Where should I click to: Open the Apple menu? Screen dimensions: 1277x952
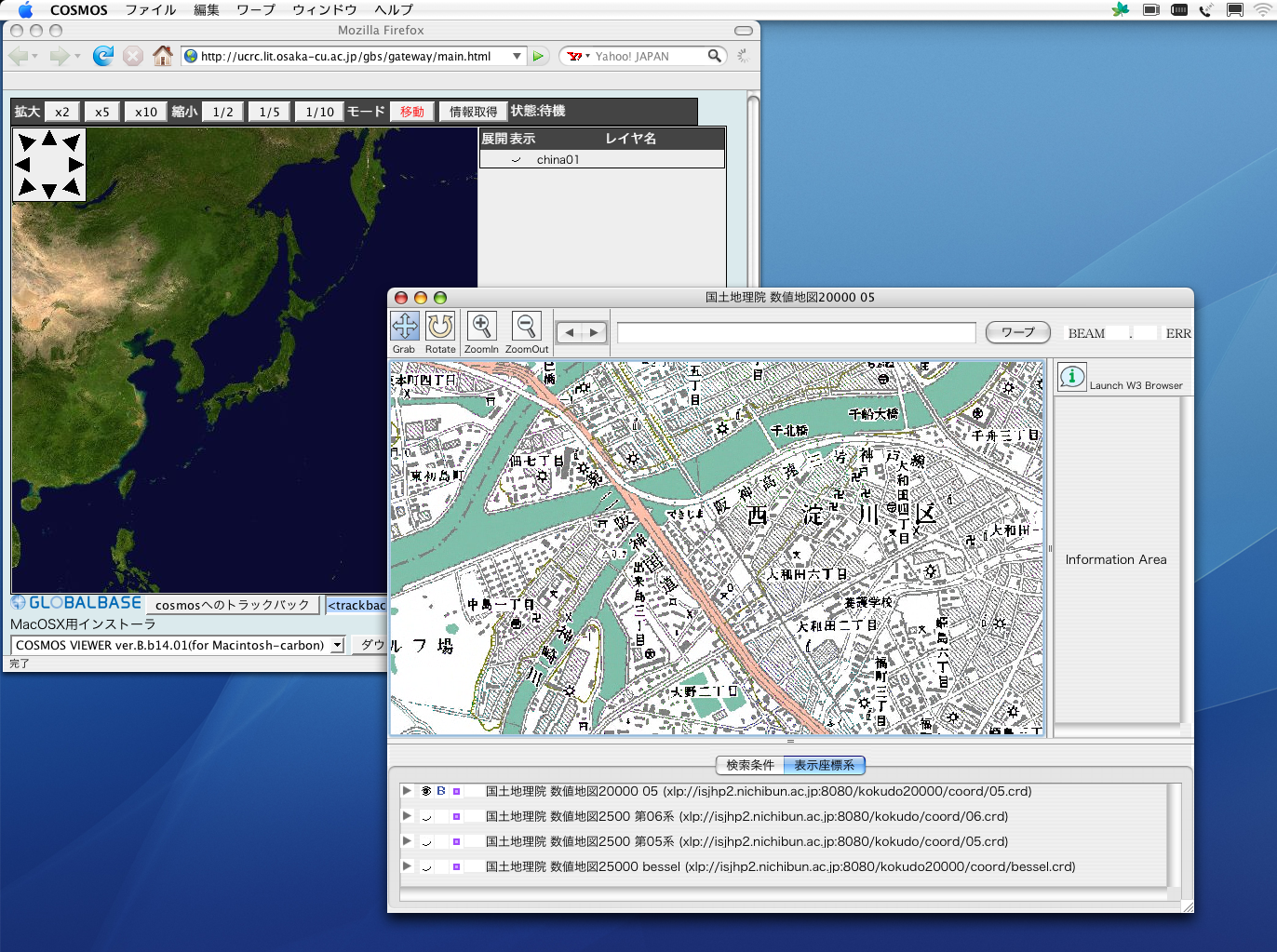pos(25,9)
